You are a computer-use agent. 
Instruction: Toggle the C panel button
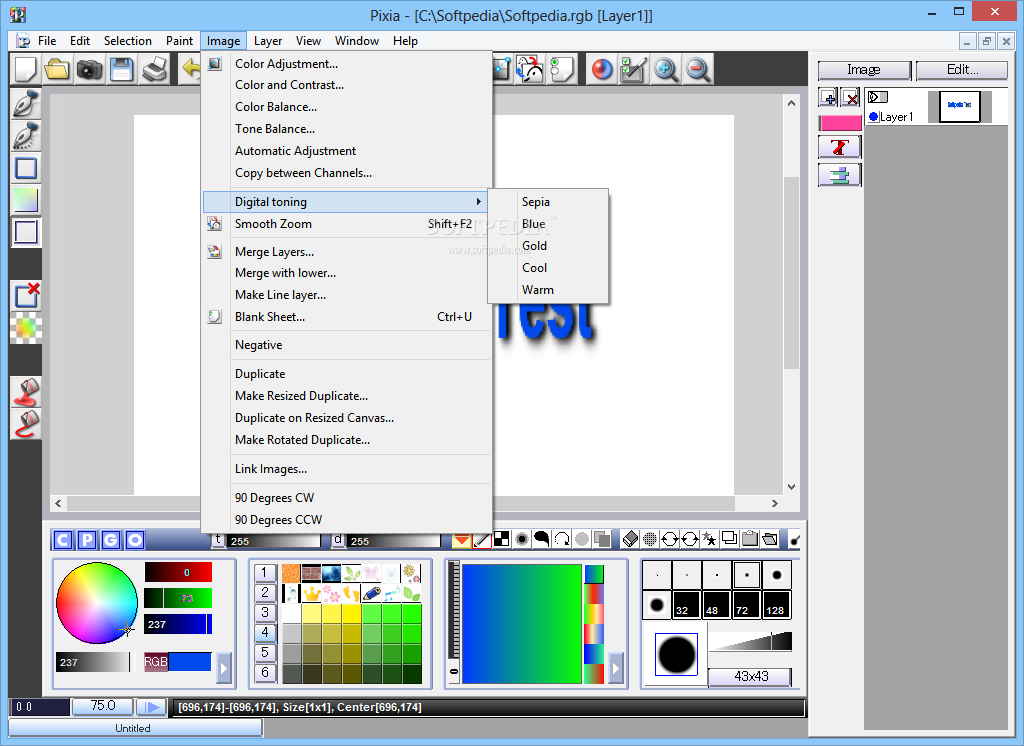pos(63,540)
